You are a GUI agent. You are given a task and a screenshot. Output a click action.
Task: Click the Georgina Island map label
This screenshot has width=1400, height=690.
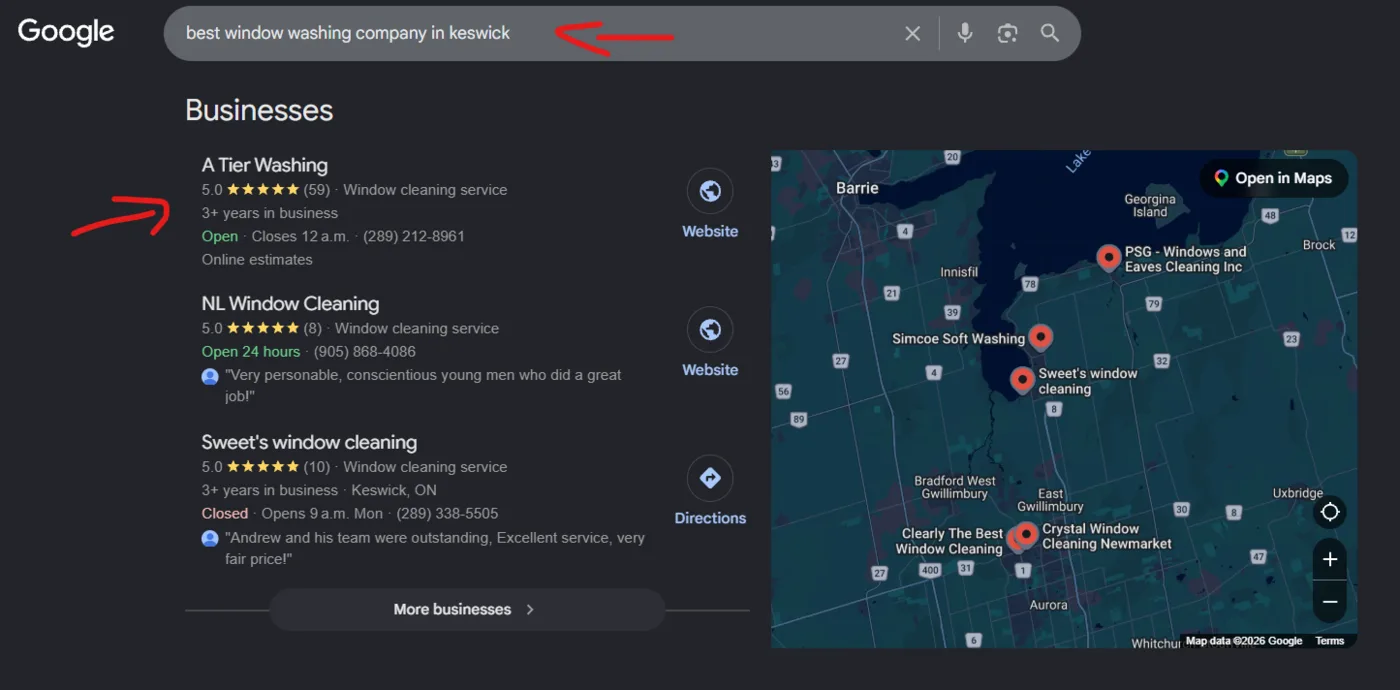coord(1150,205)
